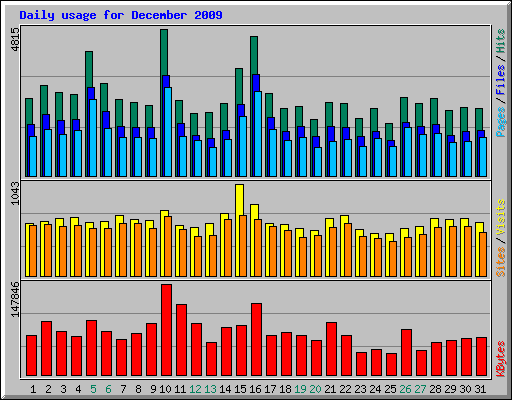The height and width of the screenshot is (400, 512).
Task: Click the Visits legend label
Action: [500, 217]
